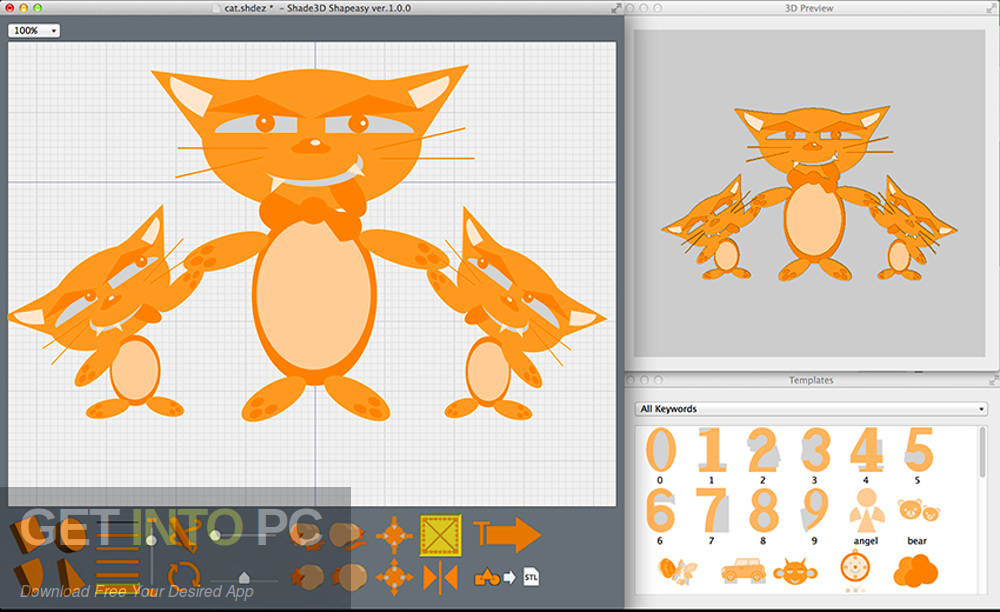Screen dimensions: 1000x612
Task: Choose the car template thumbnail
Action: (x=743, y=571)
